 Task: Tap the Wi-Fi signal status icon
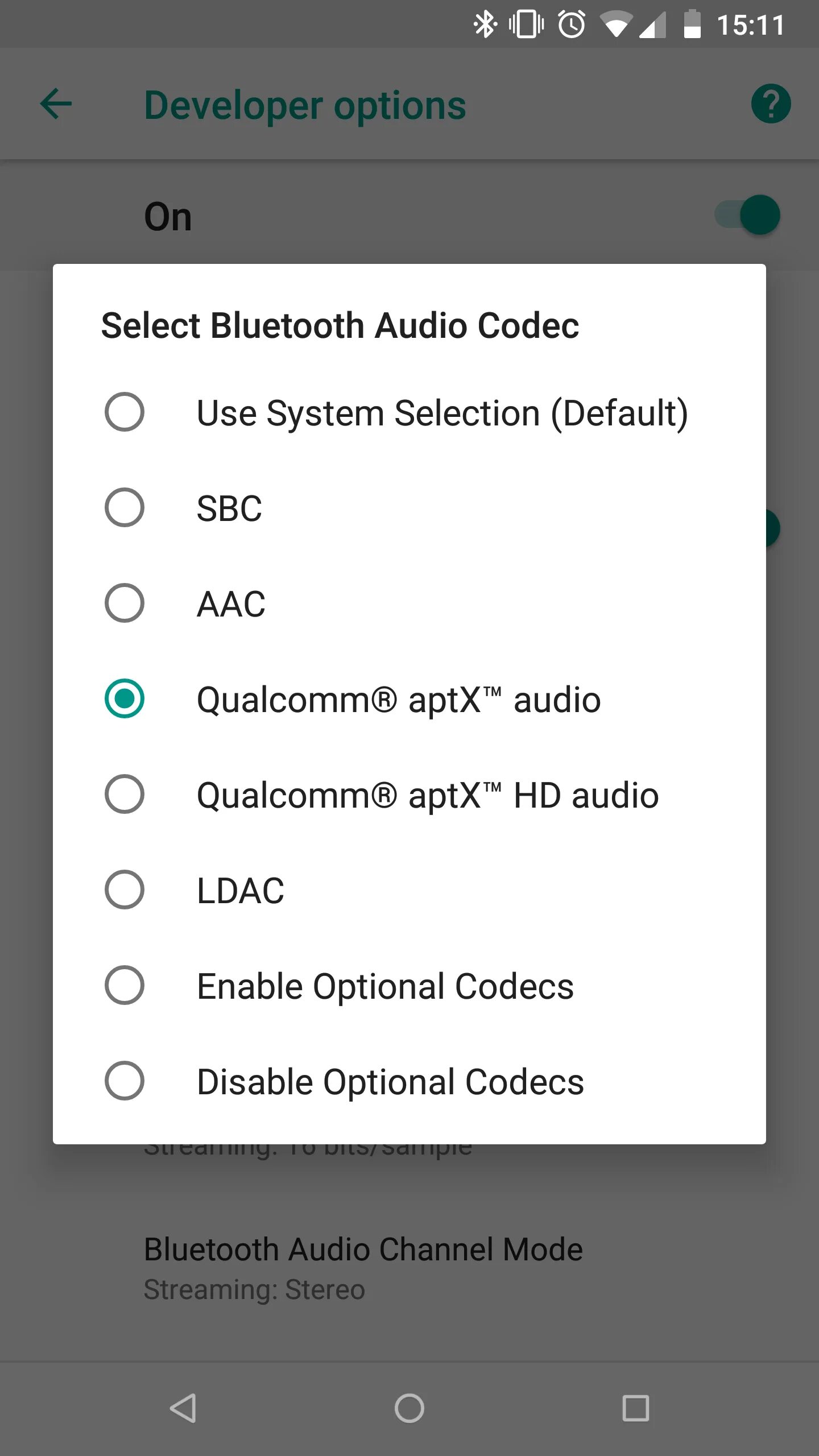616,25
